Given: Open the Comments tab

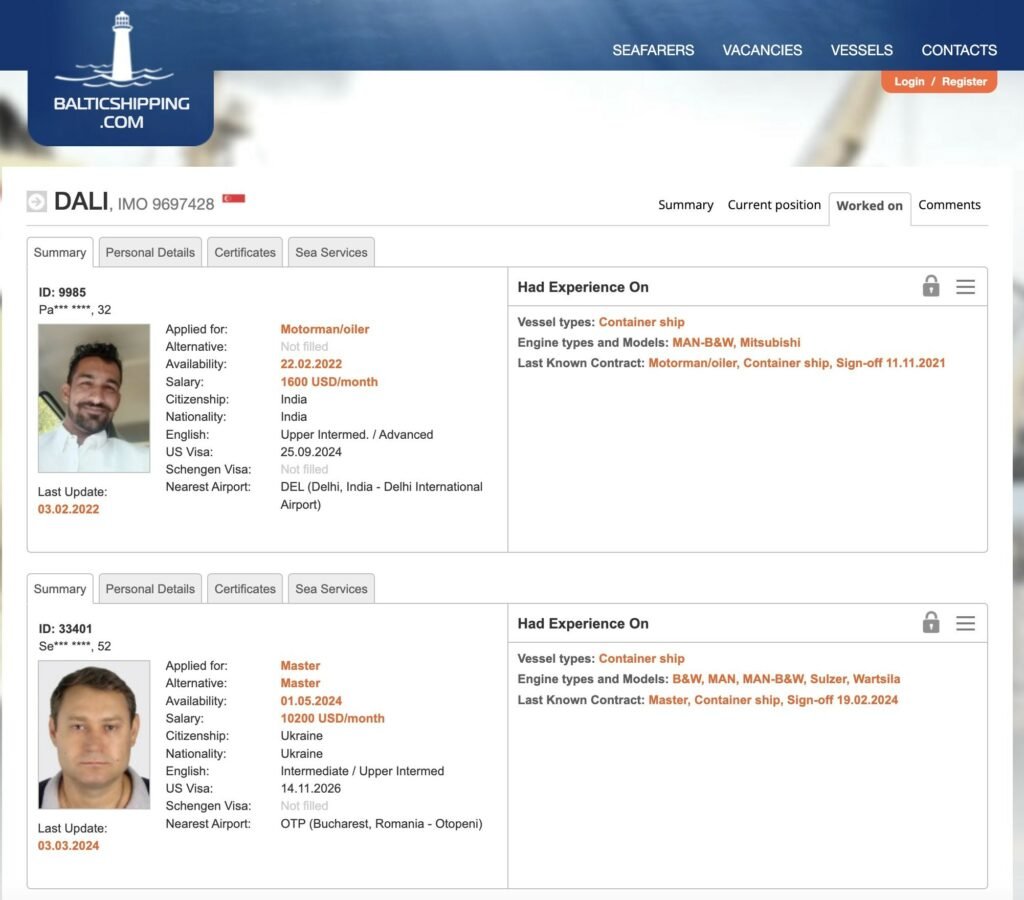Looking at the screenshot, I should (x=949, y=205).
